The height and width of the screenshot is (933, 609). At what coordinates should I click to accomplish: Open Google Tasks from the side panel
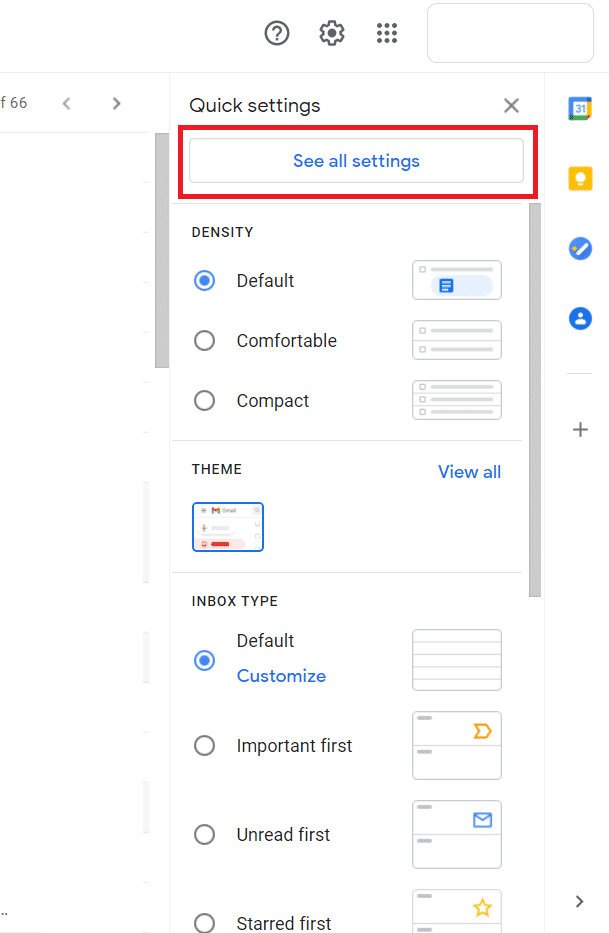580,248
